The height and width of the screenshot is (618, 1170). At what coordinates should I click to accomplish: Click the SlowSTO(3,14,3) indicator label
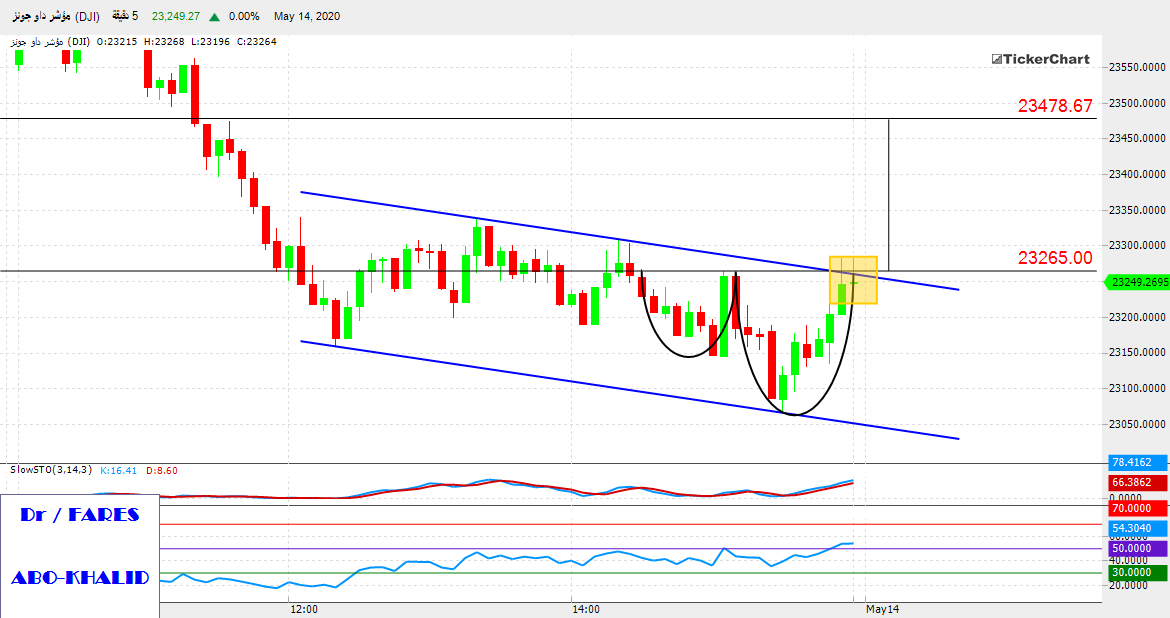pyautogui.click(x=51, y=470)
